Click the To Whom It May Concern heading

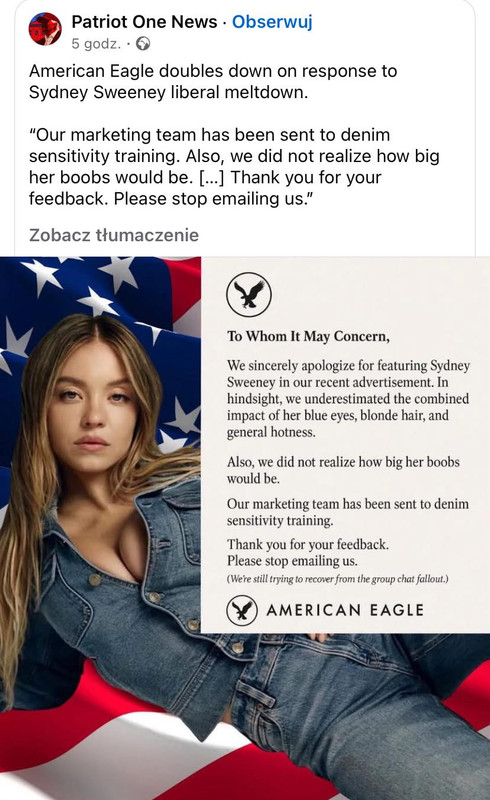coord(308,336)
